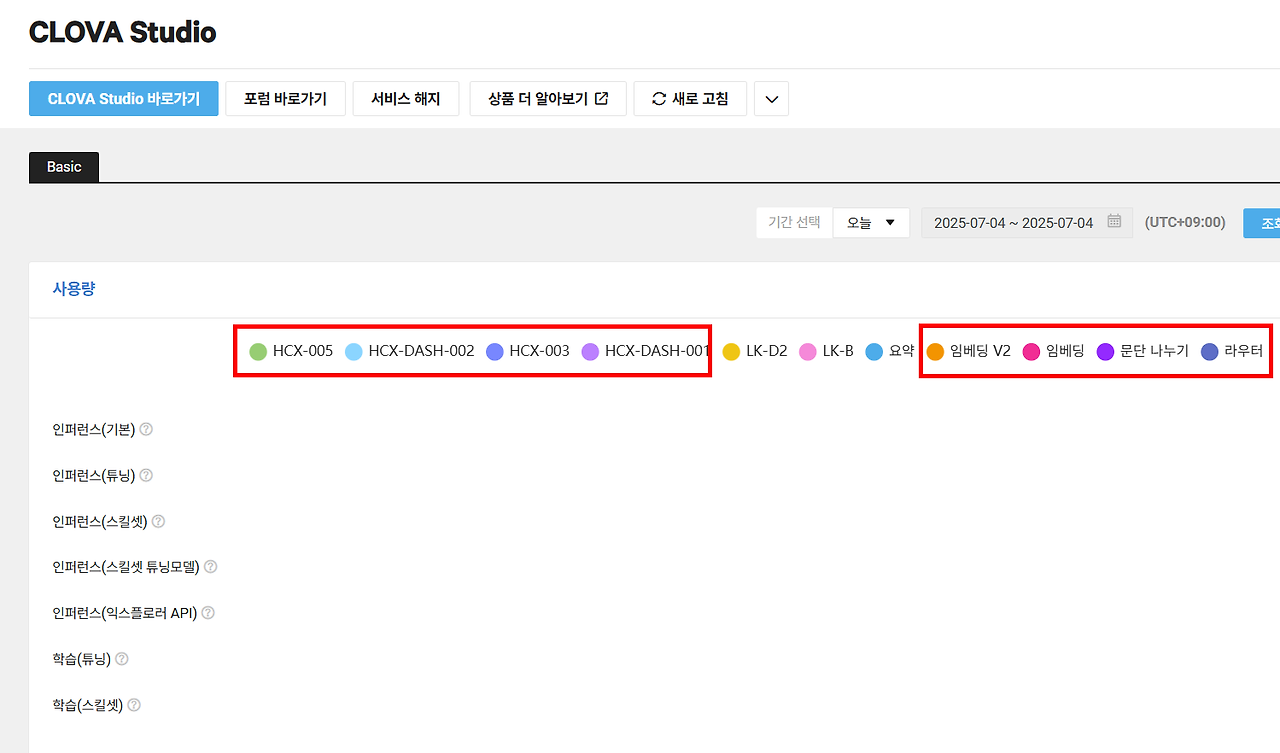
Task: Click the HCX-003 legend label
Action: (539, 351)
